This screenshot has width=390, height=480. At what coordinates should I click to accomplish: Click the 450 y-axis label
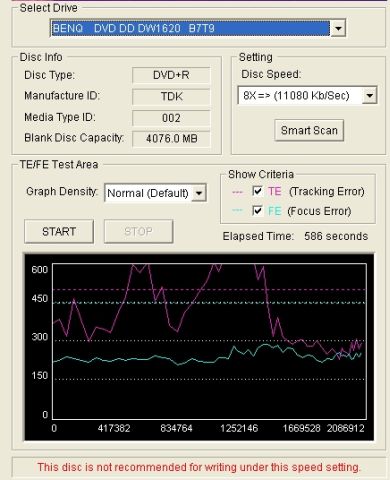(40, 298)
